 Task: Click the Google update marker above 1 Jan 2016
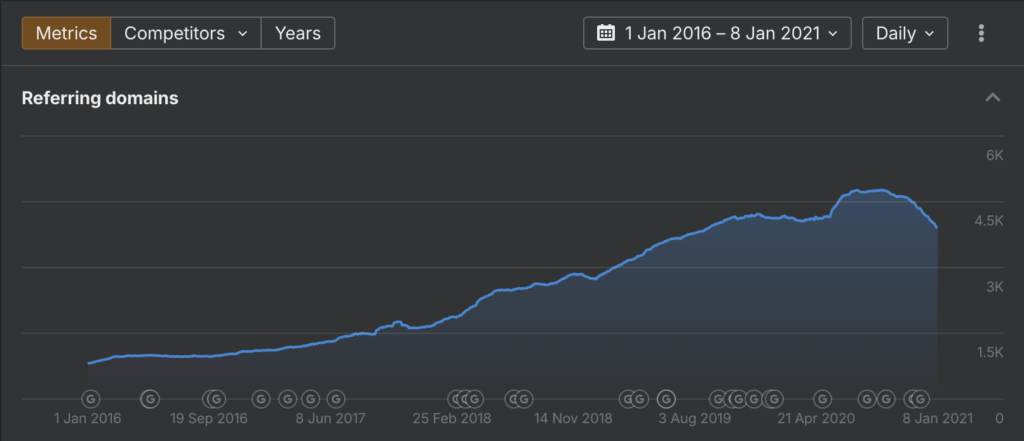click(x=91, y=398)
